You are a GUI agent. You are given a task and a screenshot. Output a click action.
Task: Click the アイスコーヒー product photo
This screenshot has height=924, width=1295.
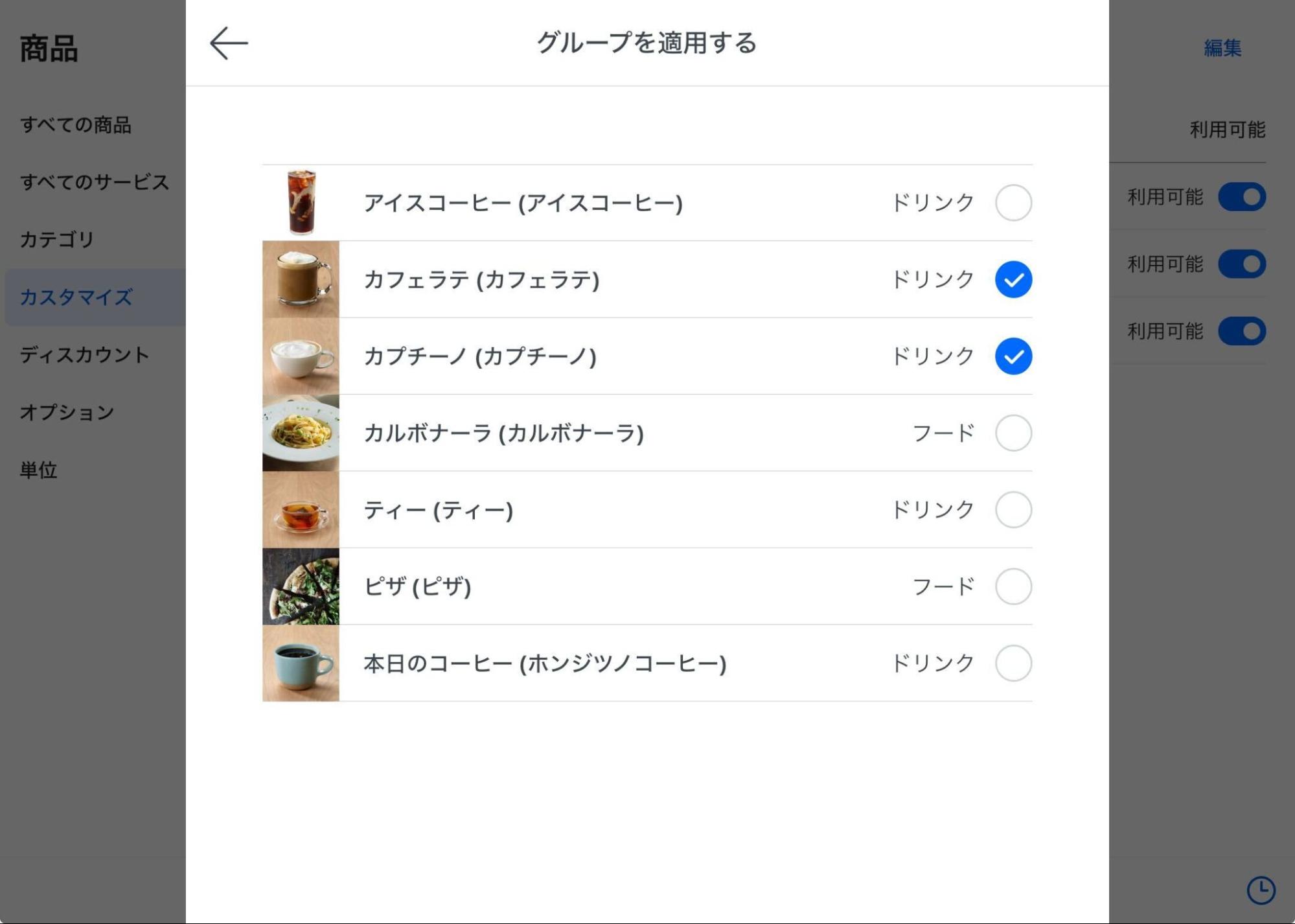tap(300, 202)
